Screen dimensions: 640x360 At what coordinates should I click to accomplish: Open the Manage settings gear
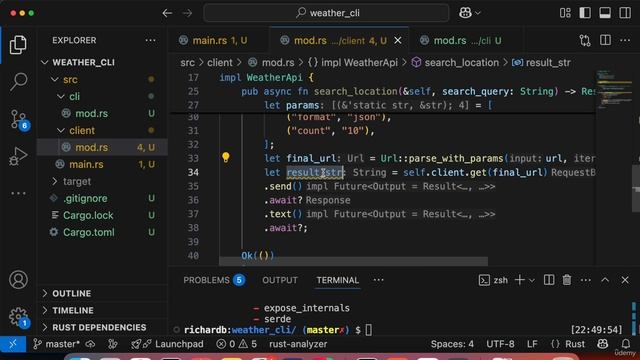point(18,316)
